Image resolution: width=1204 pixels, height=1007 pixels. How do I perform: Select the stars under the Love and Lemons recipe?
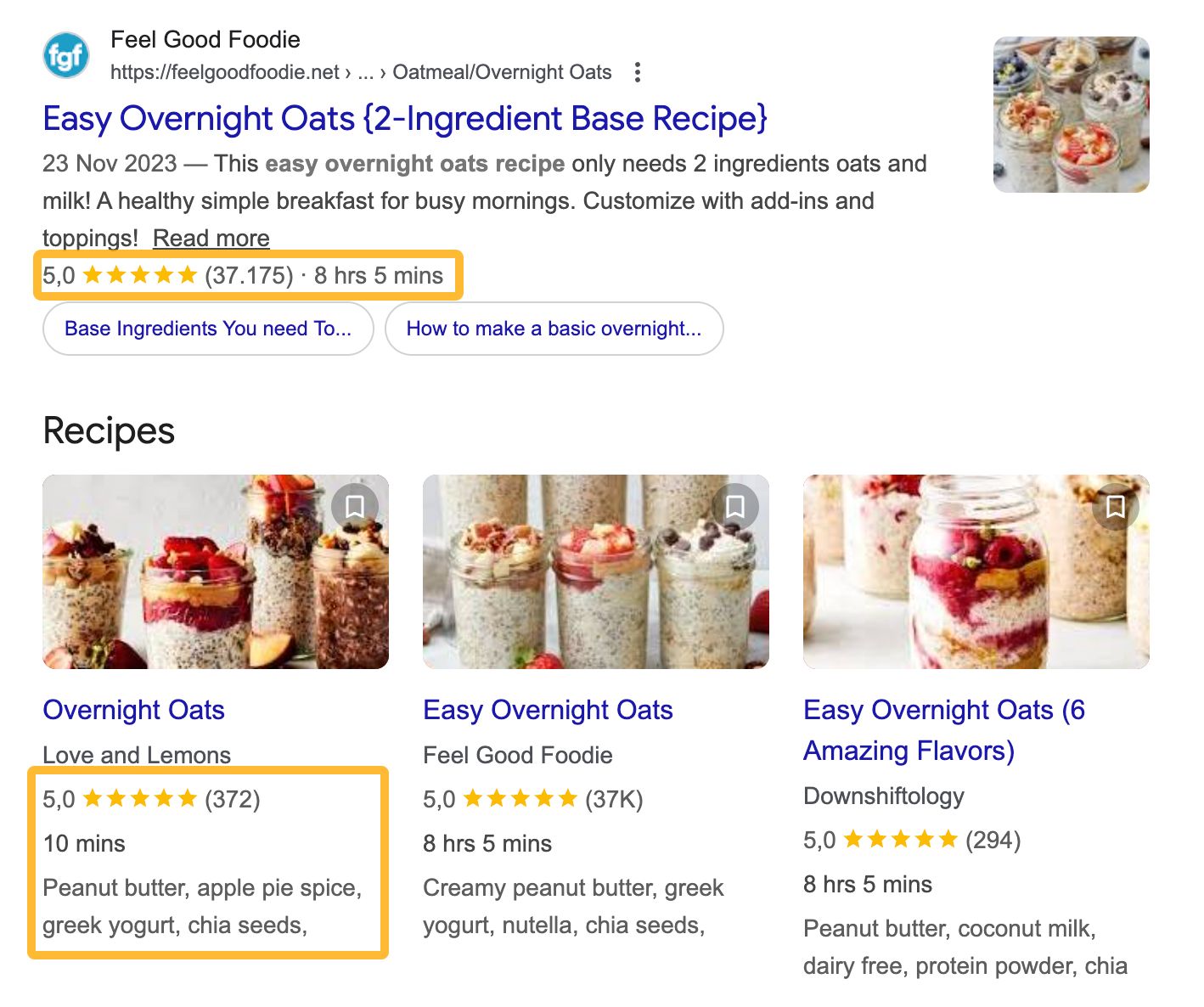141,798
